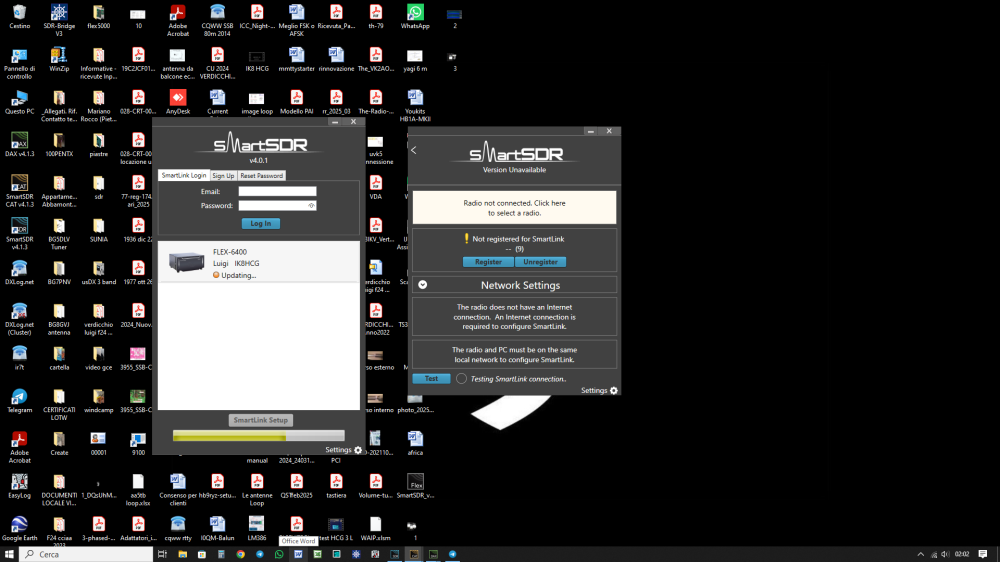Click the SmartLink test status indicator circle
This screenshot has height=562, width=1000.
[x=461, y=378]
